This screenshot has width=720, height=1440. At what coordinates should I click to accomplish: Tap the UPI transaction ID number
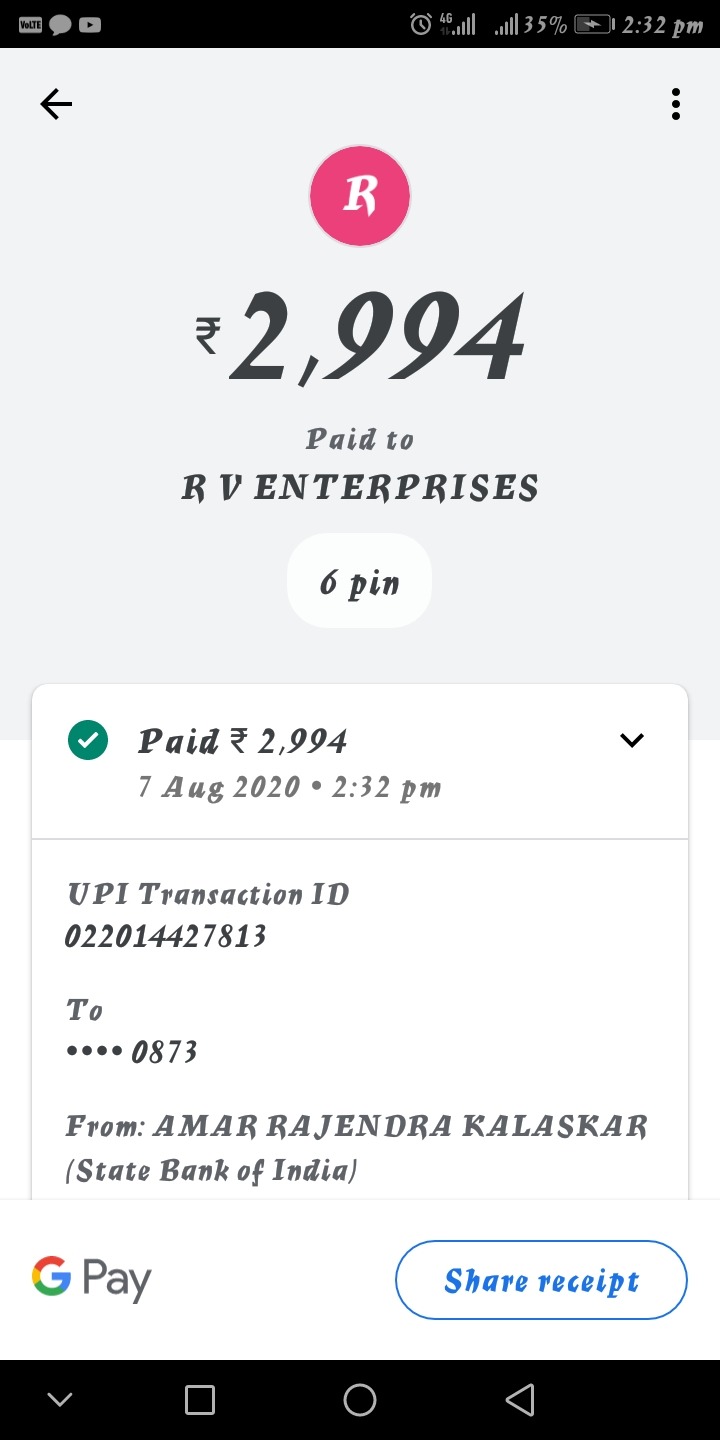pos(166,936)
